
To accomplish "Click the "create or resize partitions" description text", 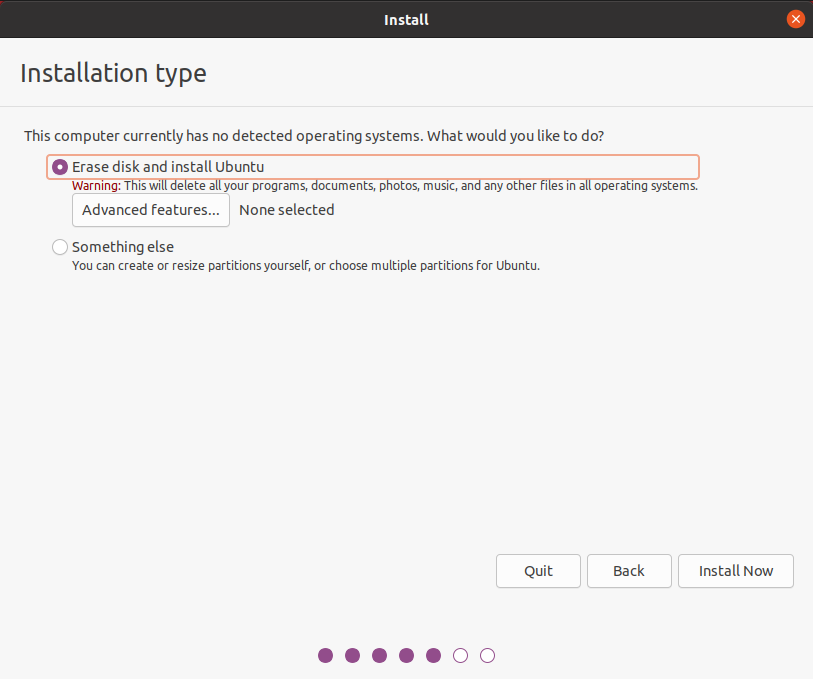I will pyautogui.click(x=306, y=266).
